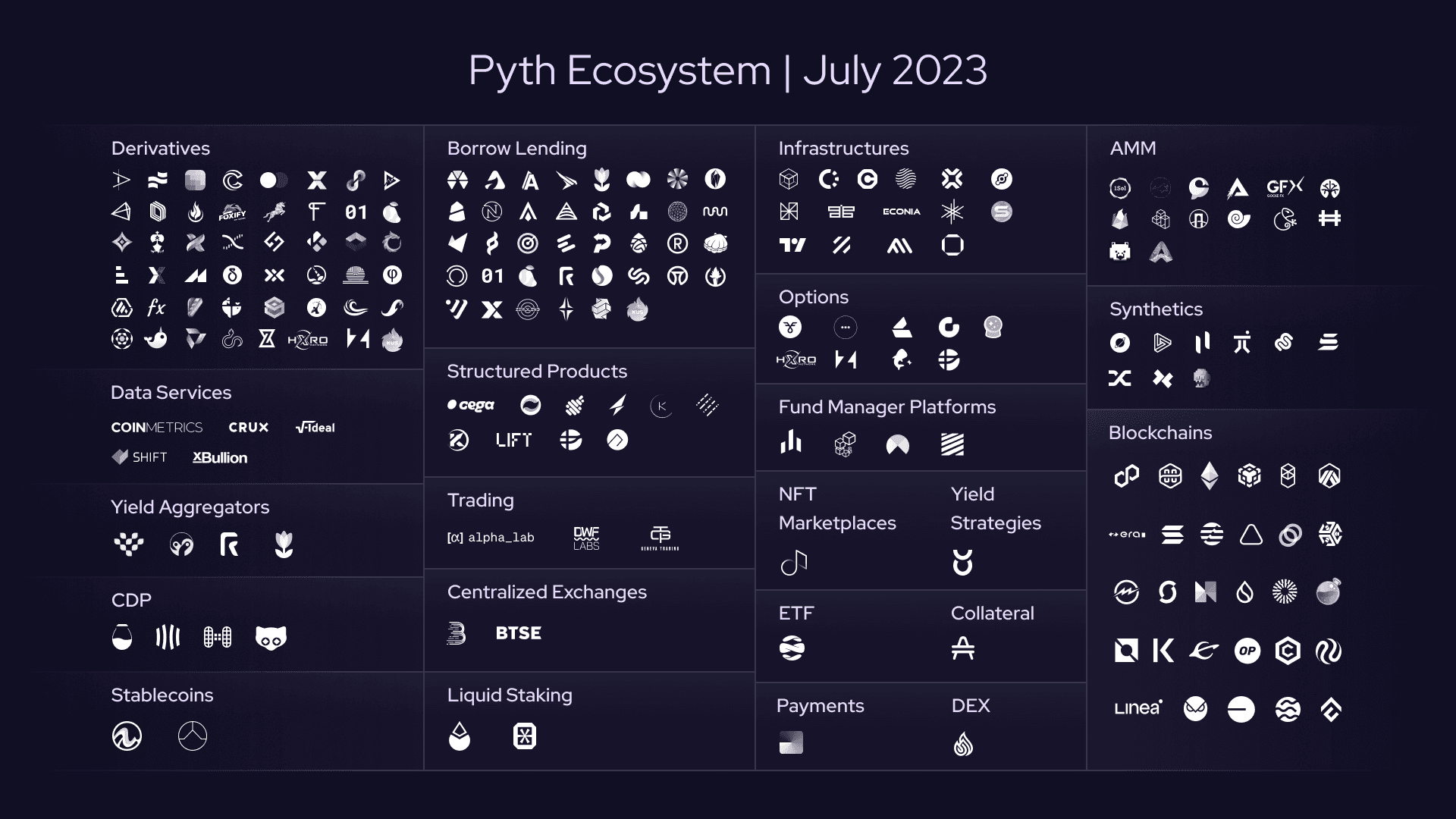The width and height of the screenshot is (1456, 819).
Task: Click the alpha_lab logo under Trading
Action: coord(491,538)
